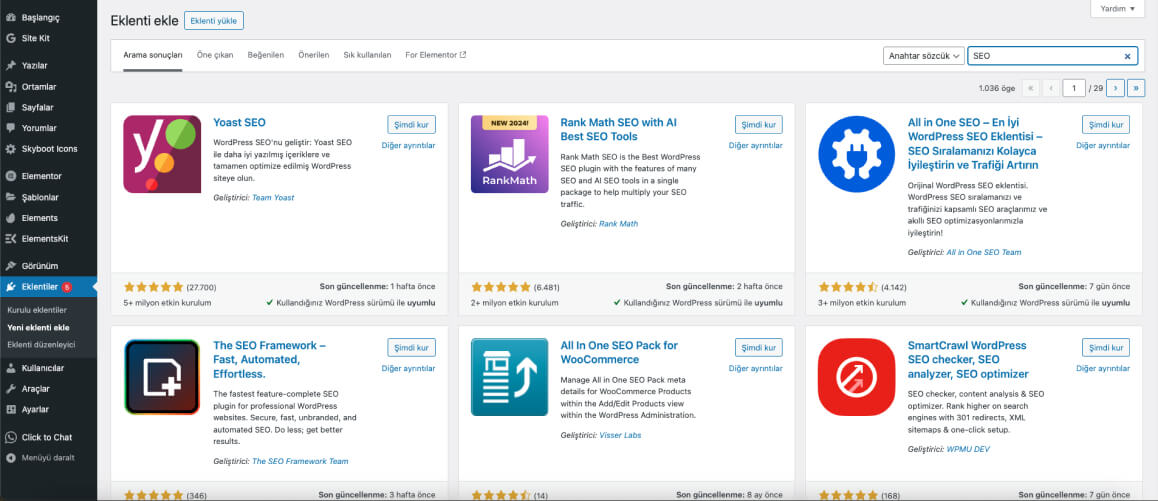Click the Elements icon in sidebar
Screen dimensions: 1158x501
click(10, 218)
